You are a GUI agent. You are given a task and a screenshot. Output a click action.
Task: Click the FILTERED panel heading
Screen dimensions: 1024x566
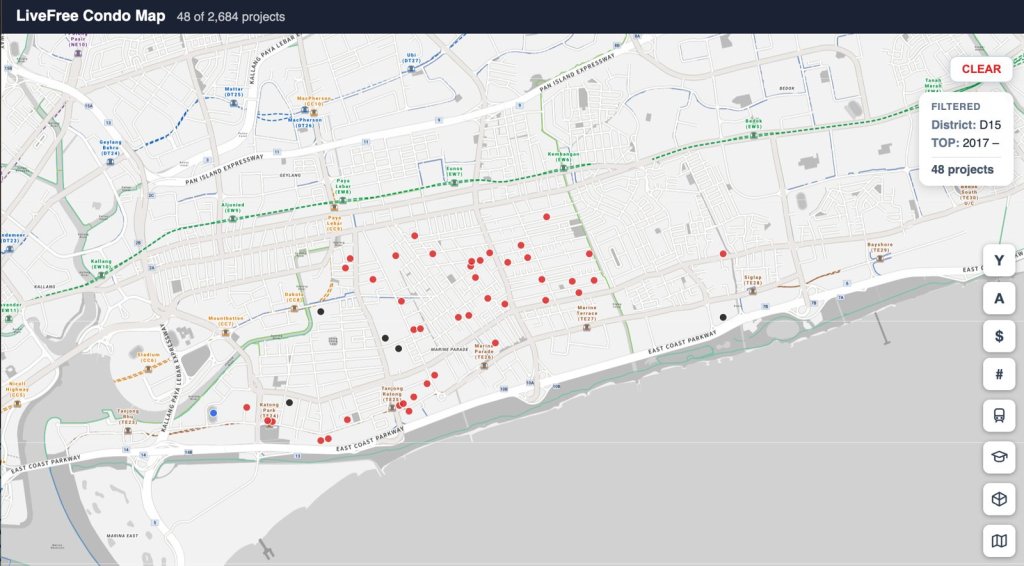pyautogui.click(x=955, y=106)
